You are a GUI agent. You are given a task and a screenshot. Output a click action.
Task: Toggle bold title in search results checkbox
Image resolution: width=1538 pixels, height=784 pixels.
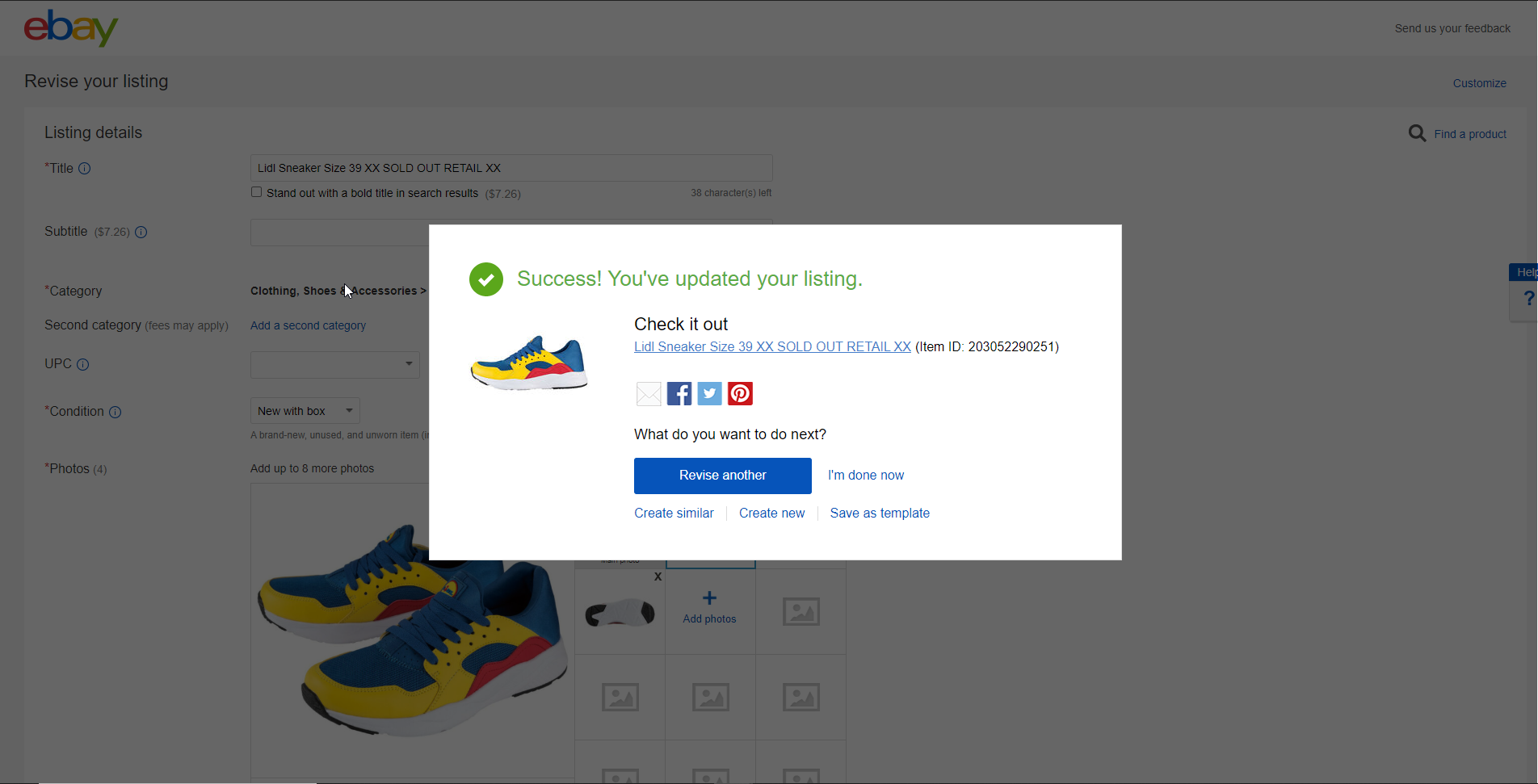click(256, 192)
